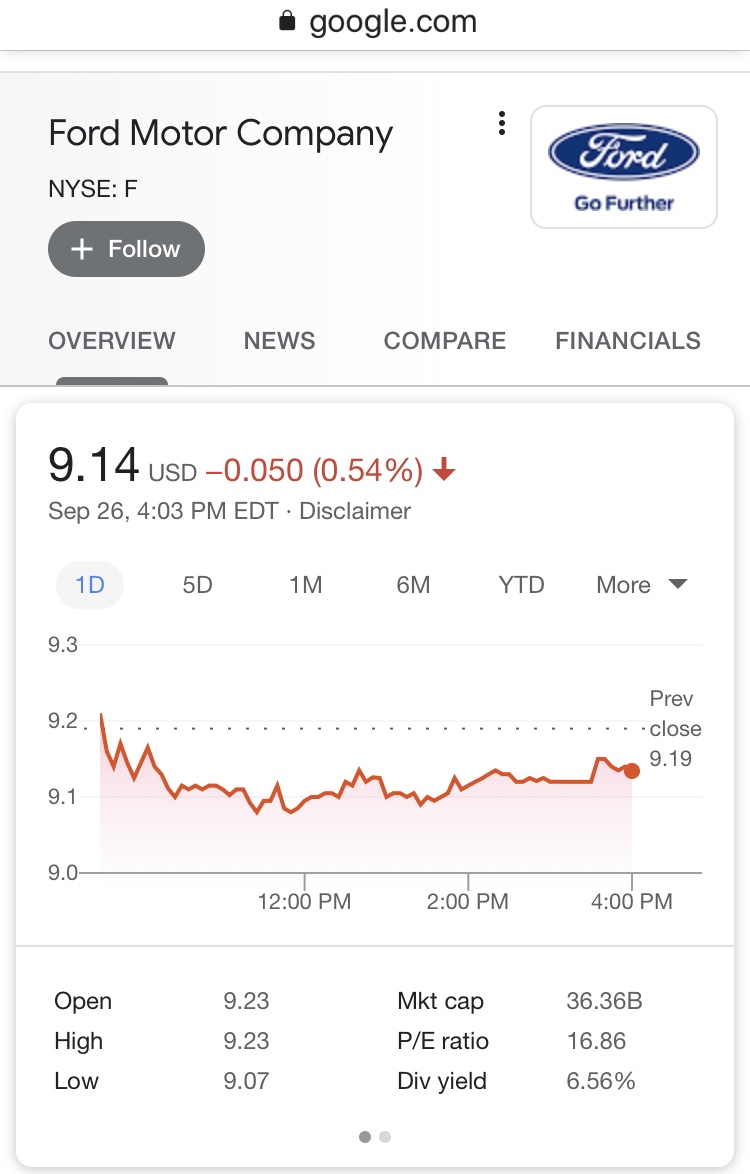The height and width of the screenshot is (1174, 750).
Task: Show year-to-date YTD chart
Action: (521, 585)
